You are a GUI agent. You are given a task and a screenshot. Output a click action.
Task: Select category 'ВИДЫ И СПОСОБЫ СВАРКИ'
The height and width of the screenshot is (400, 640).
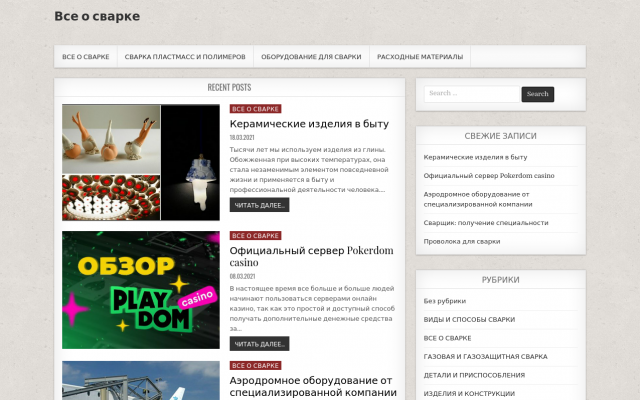point(469,320)
